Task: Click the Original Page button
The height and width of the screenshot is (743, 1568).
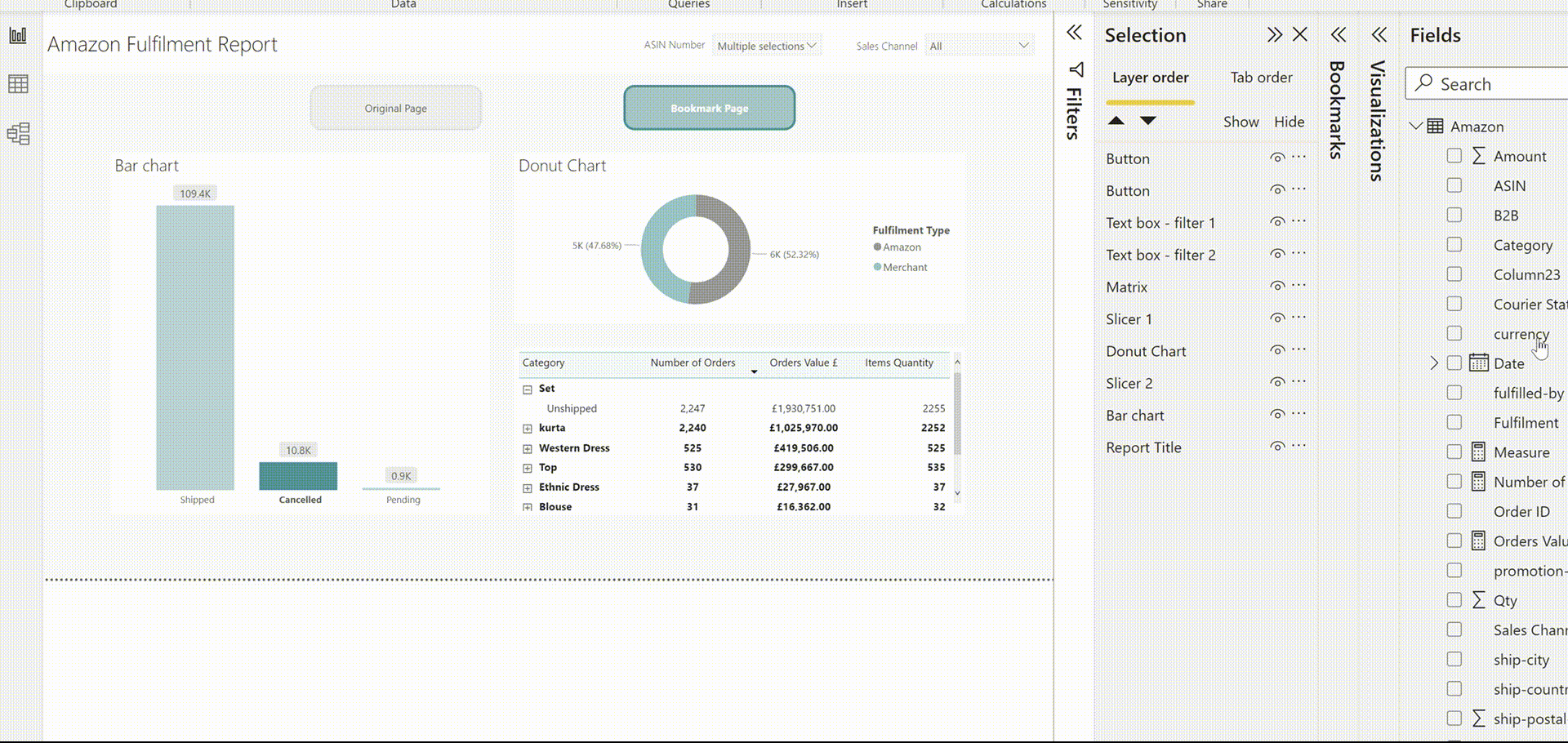Action: [396, 108]
